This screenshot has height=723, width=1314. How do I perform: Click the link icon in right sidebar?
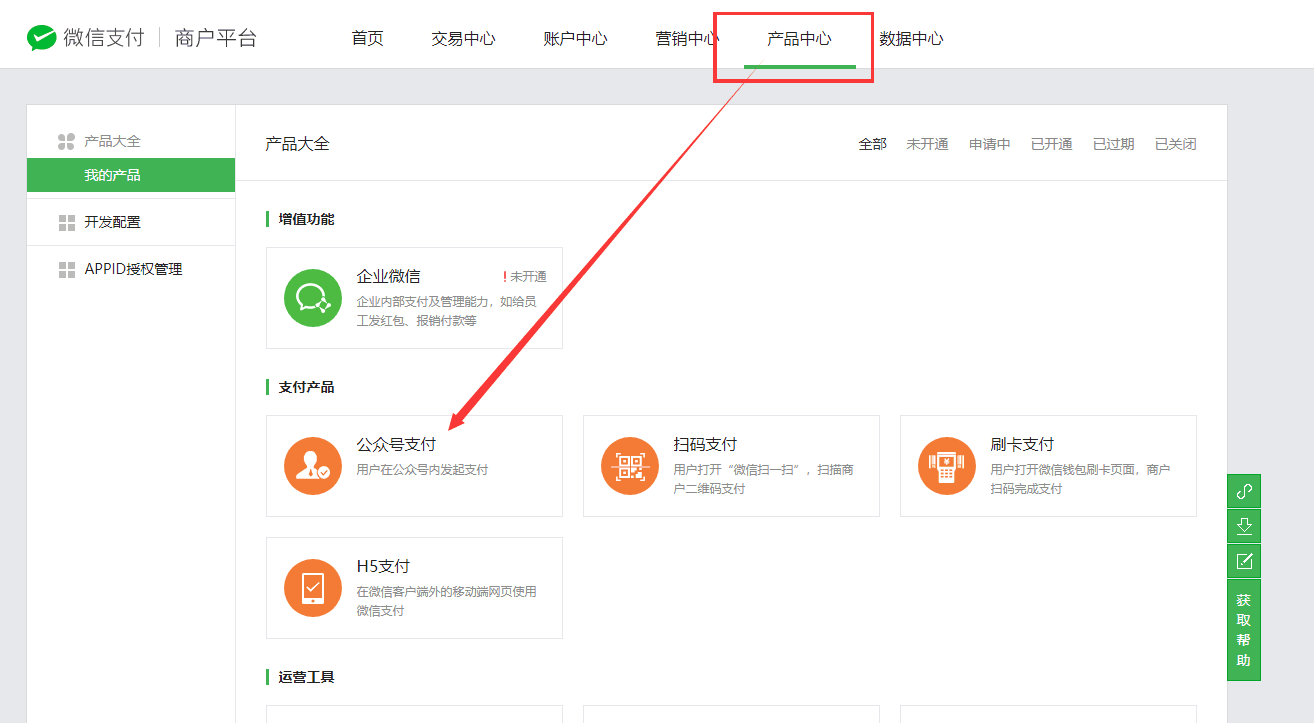point(1244,491)
